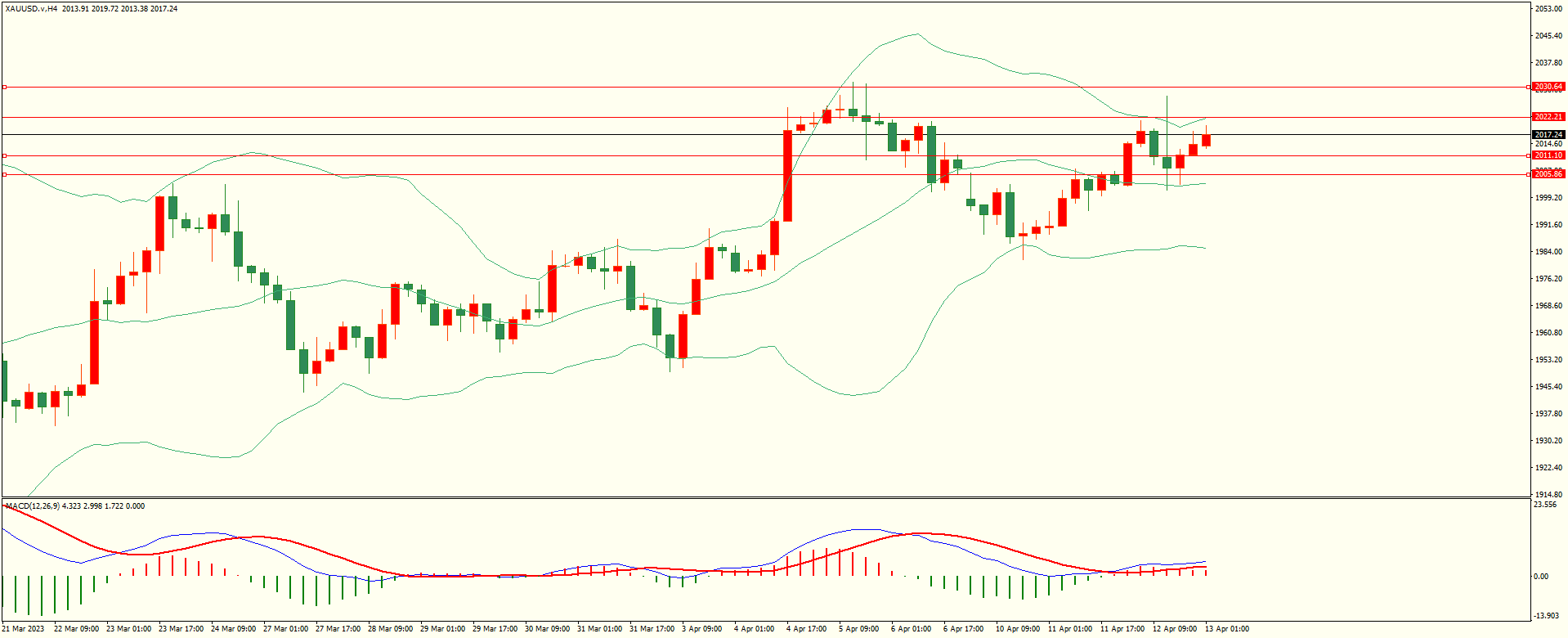Click the most recent red candle

coord(1206,141)
